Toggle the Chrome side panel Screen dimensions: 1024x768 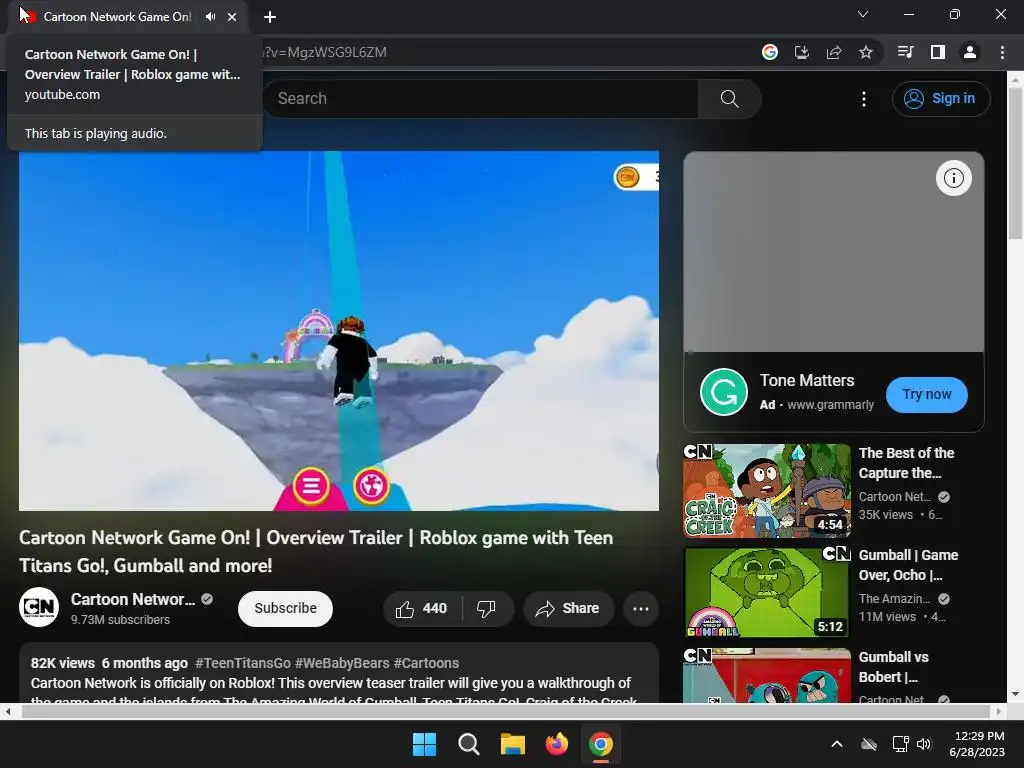tap(938, 52)
